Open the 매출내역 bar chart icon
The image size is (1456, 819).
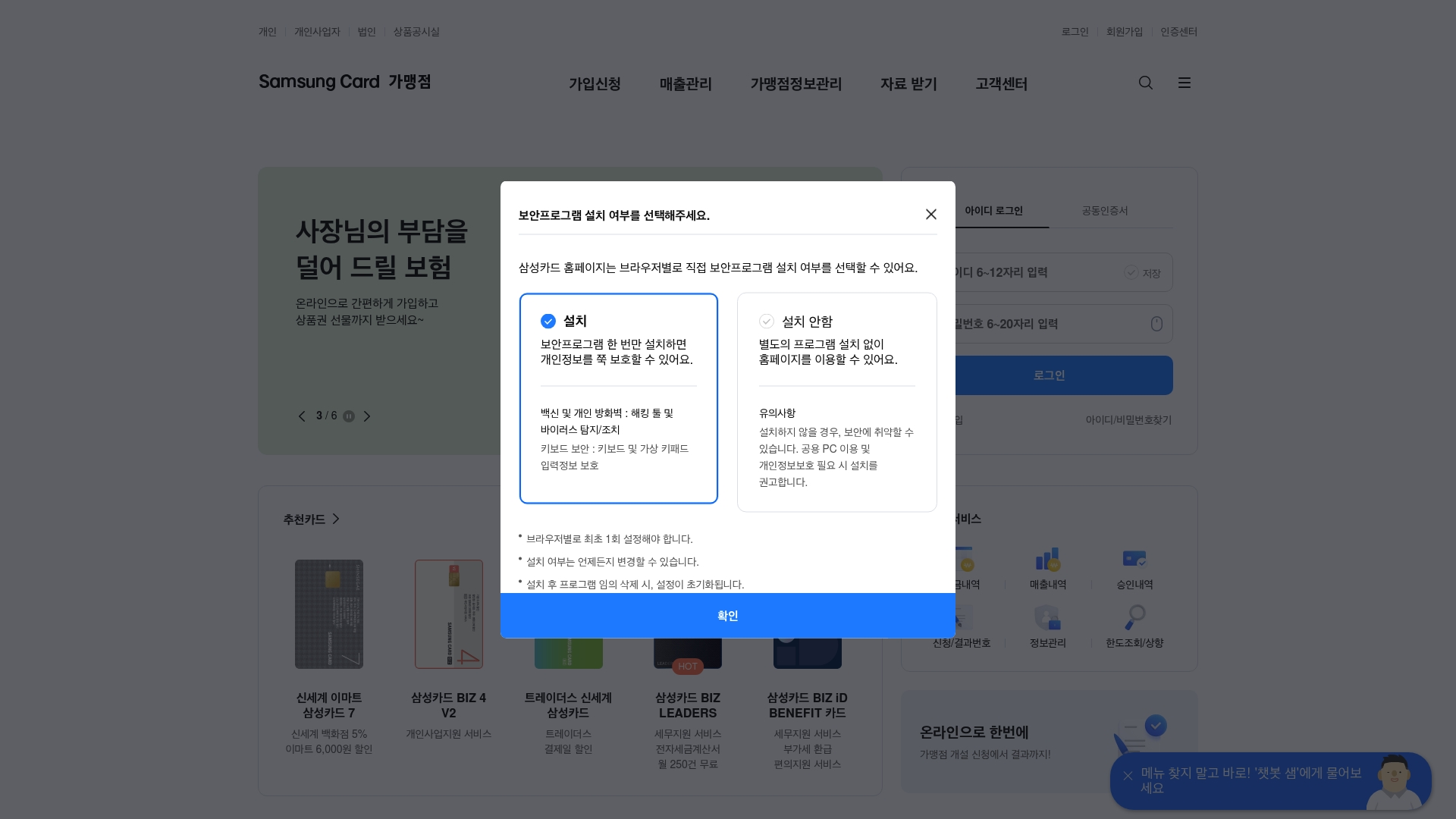coord(1047,560)
